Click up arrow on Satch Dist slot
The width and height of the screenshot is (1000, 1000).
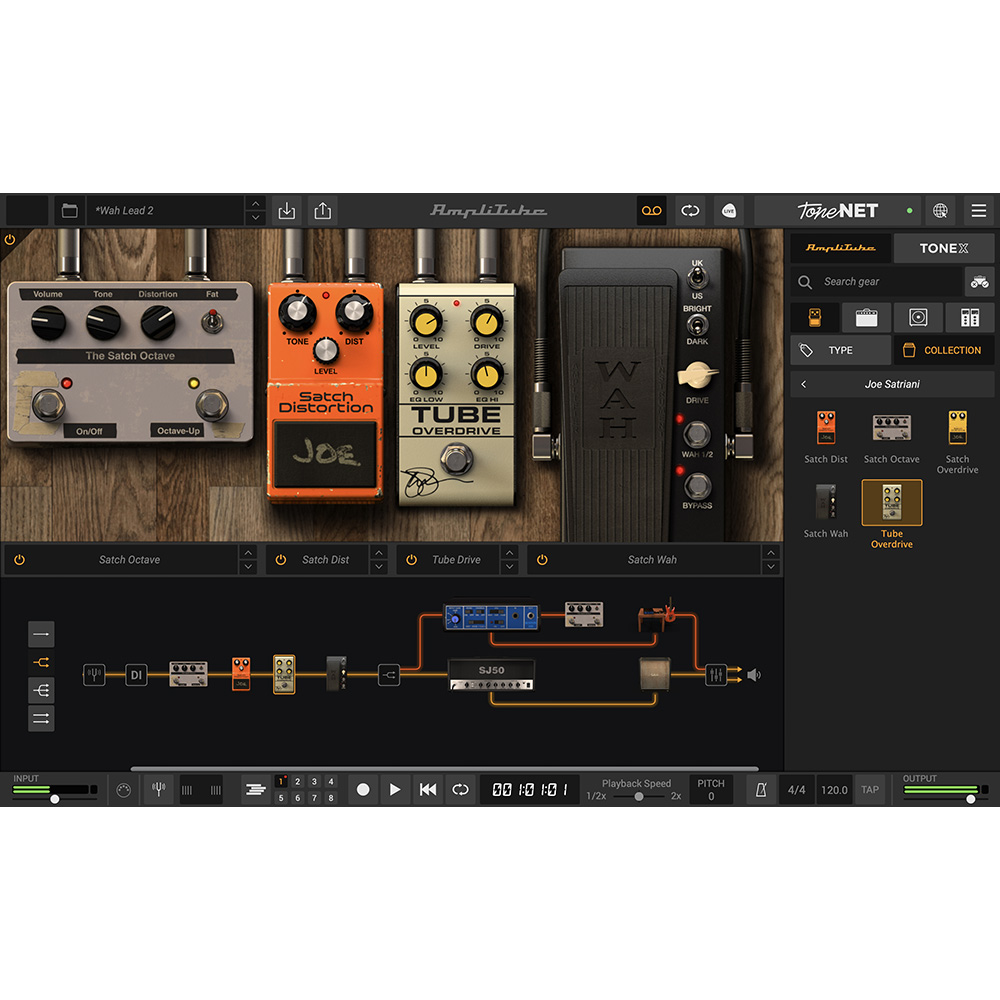379,552
